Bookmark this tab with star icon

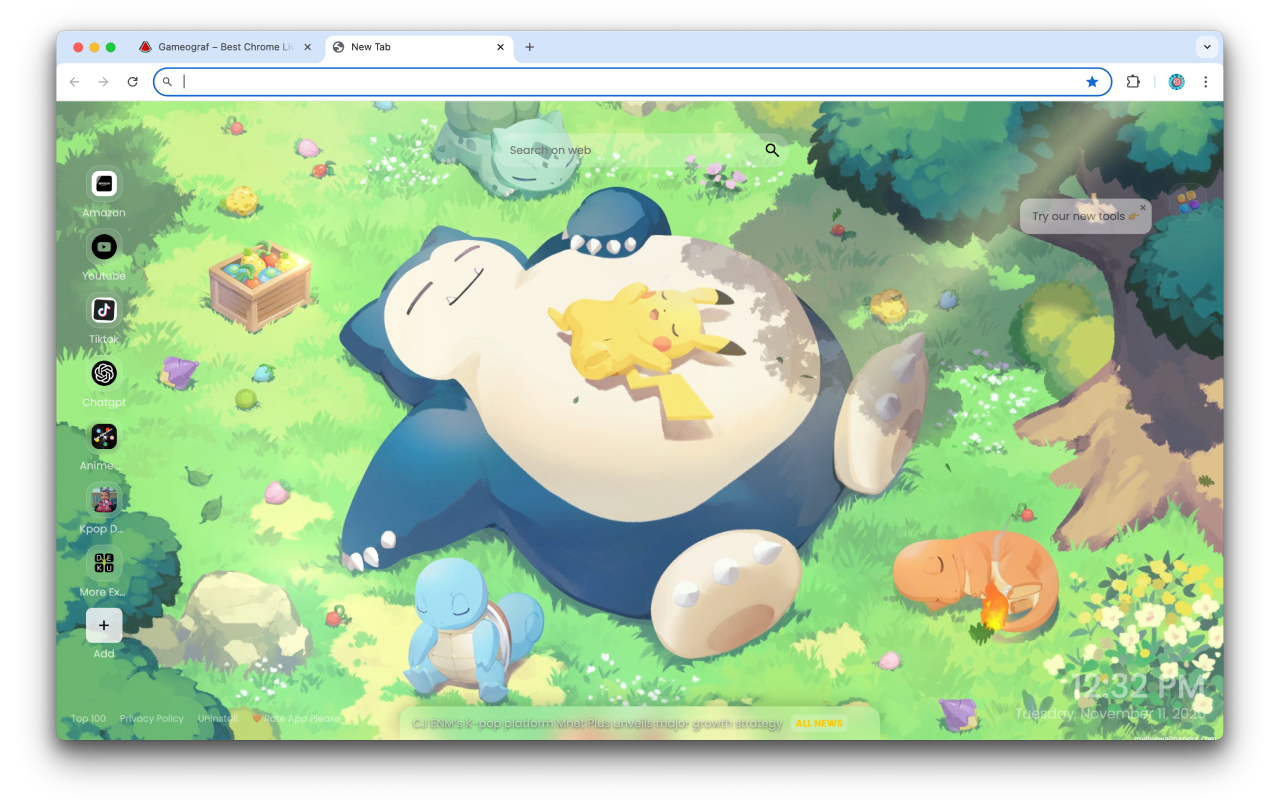pos(1092,82)
